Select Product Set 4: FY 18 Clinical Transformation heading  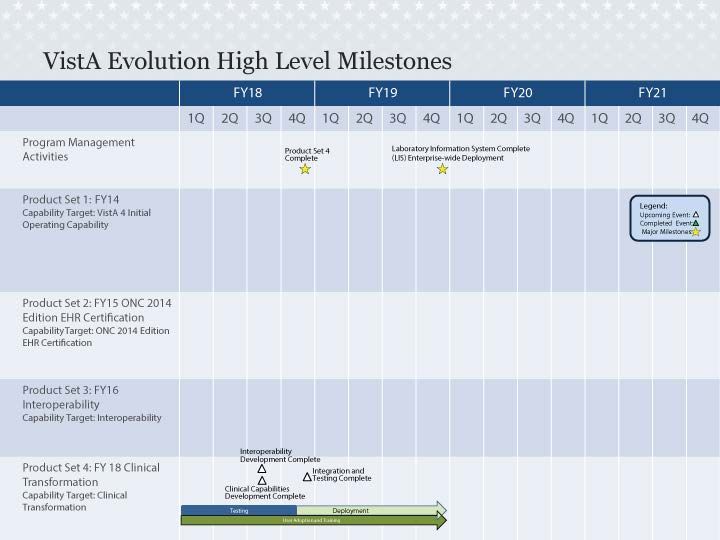[91, 474]
